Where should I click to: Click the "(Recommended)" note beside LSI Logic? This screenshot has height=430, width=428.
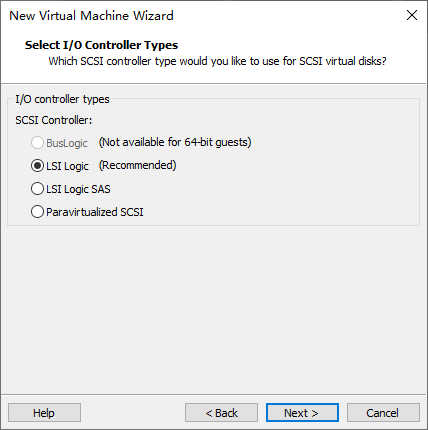[138, 165]
